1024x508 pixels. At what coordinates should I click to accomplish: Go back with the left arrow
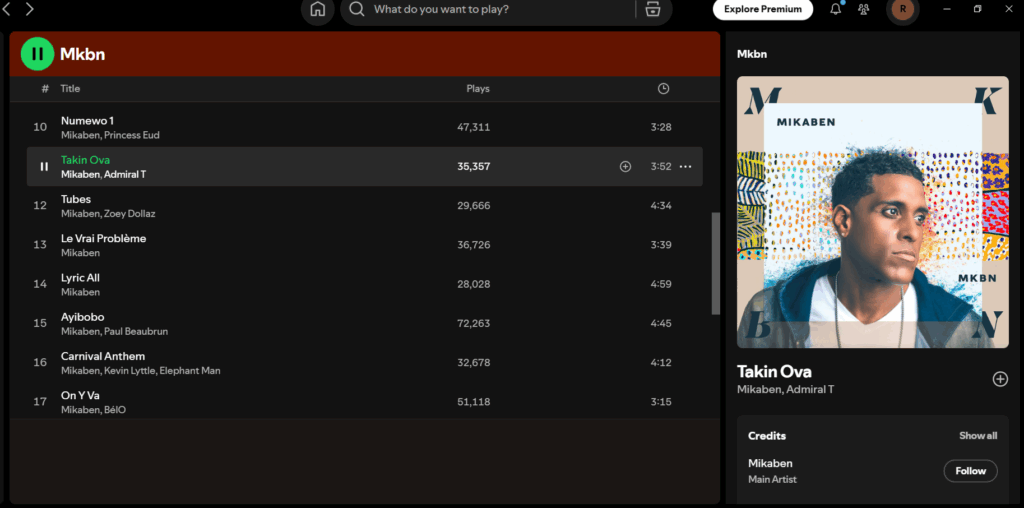point(7,9)
